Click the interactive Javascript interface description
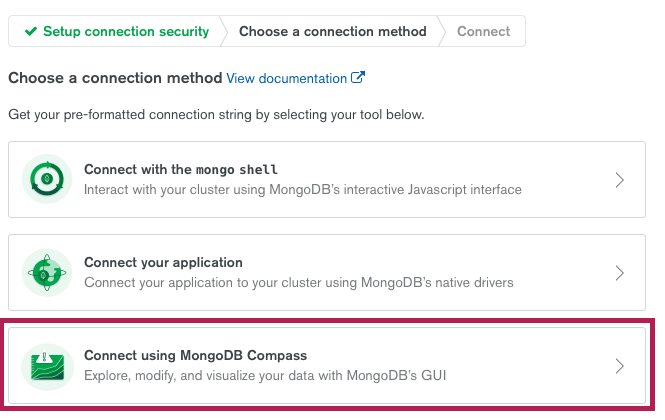The width and height of the screenshot is (665, 420). [303, 190]
